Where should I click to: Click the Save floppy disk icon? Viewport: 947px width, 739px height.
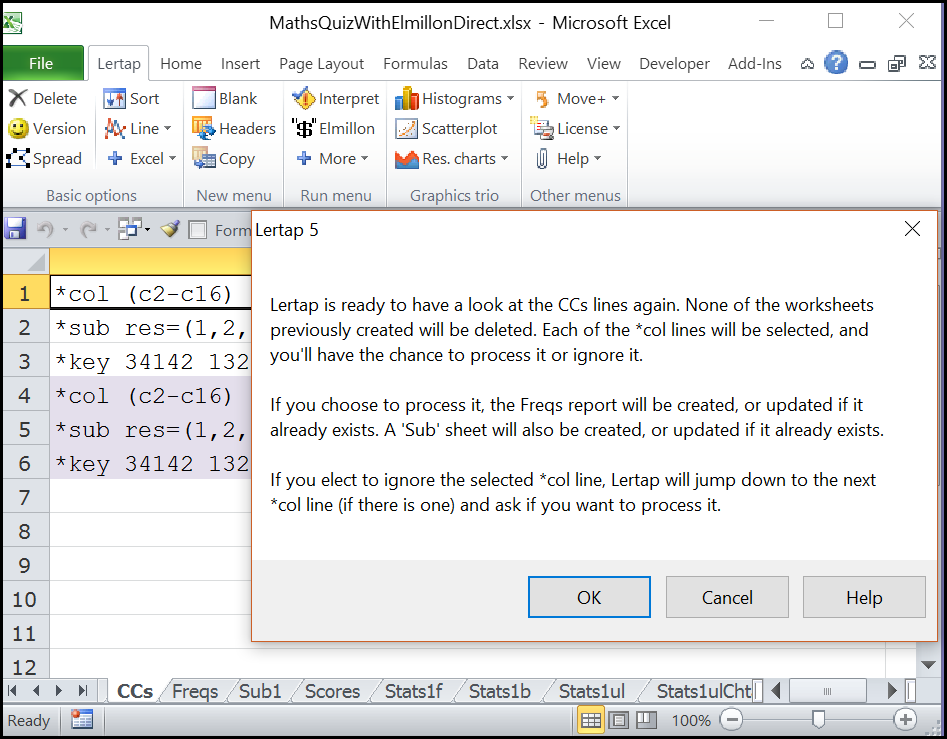16,229
